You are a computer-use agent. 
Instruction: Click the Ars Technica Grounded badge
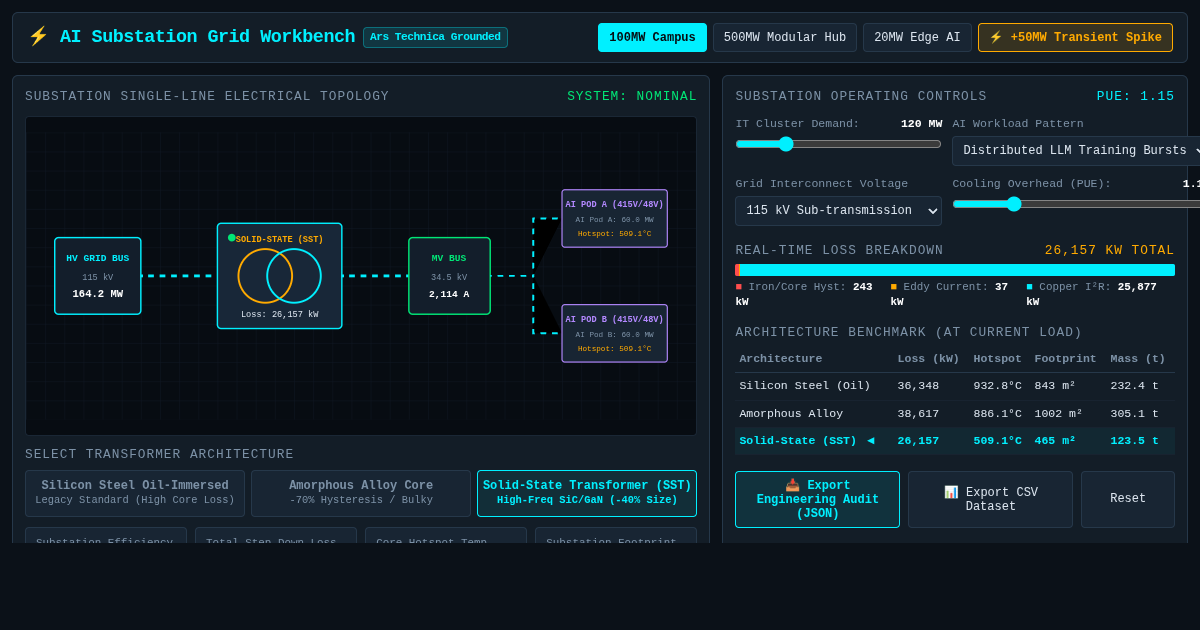pos(435,37)
